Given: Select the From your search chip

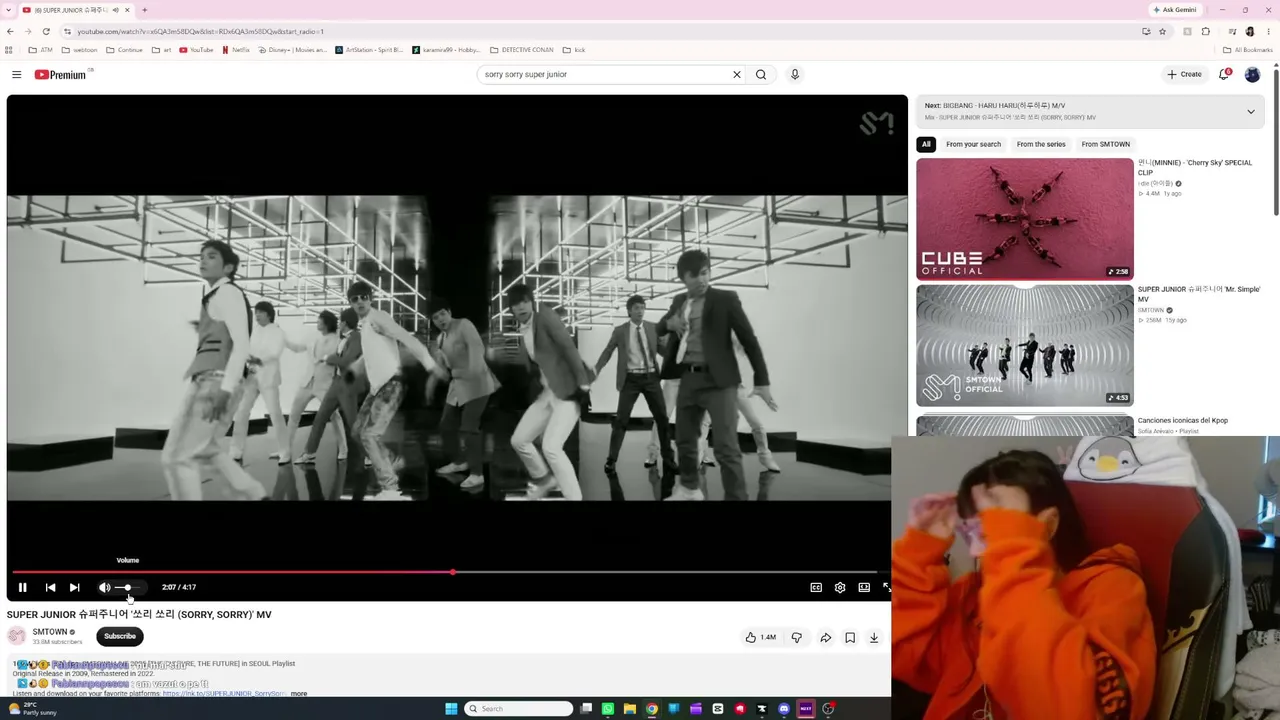Looking at the screenshot, I should (x=973, y=144).
